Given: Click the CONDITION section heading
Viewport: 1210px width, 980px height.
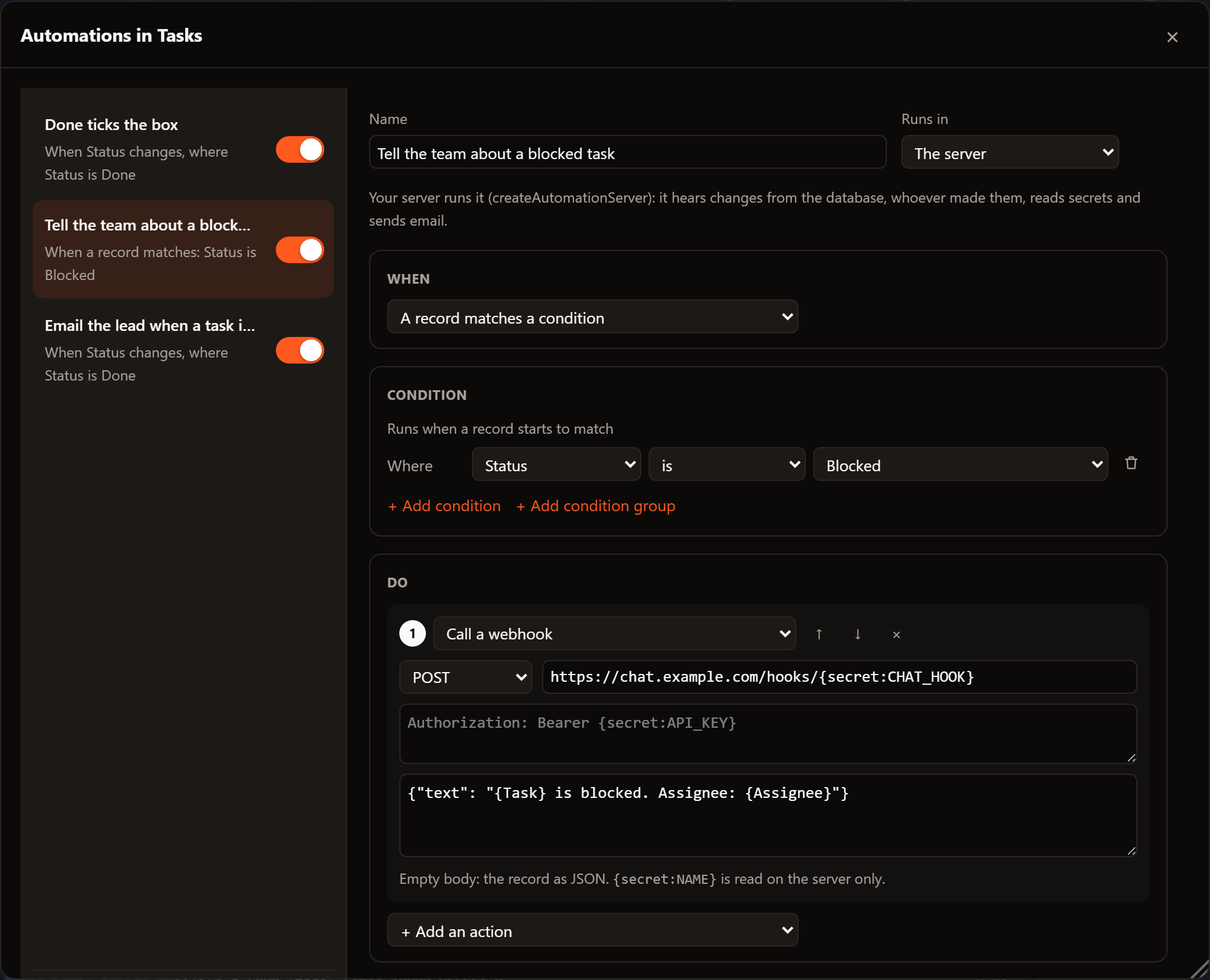Looking at the screenshot, I should tap(427, 396).
